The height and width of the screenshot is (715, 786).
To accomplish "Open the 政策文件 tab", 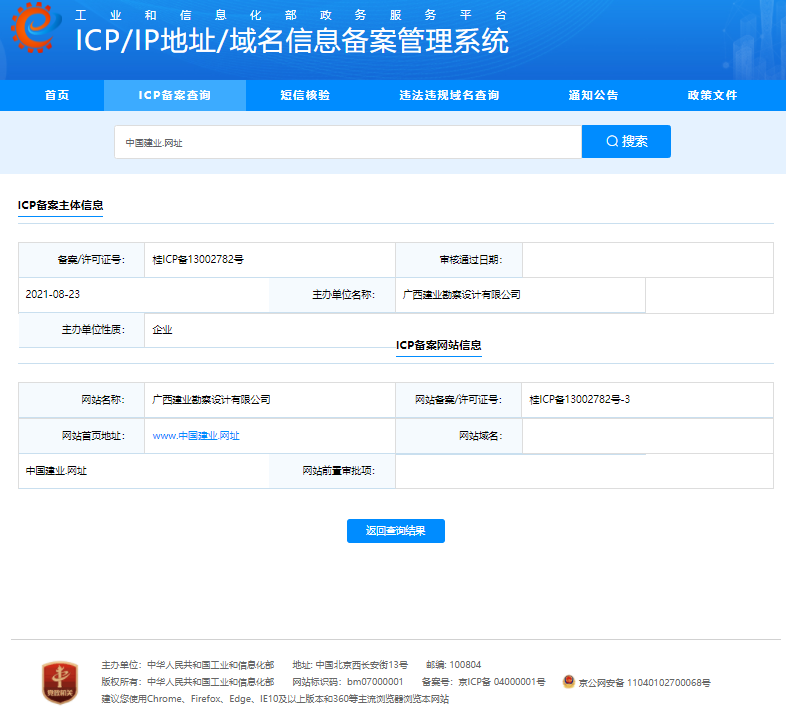I will [712, 95].
